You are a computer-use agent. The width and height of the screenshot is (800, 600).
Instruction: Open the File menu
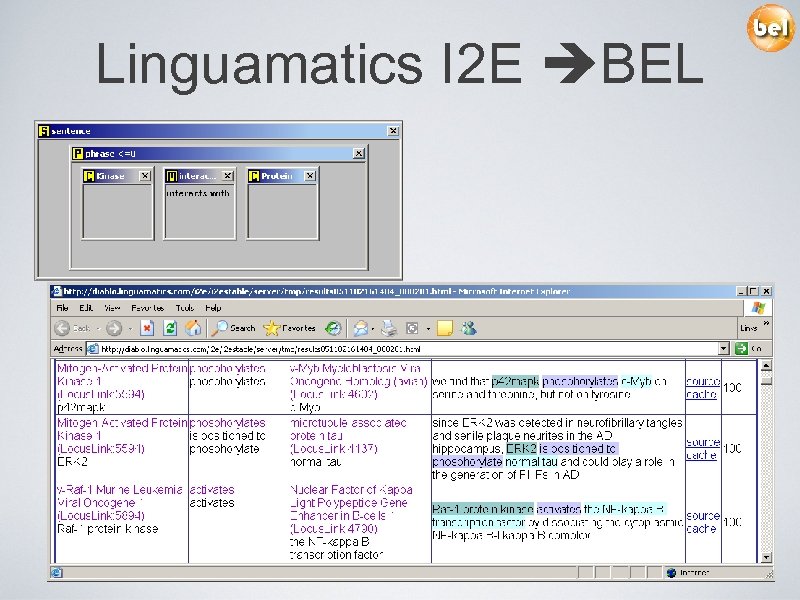[62, 308]
